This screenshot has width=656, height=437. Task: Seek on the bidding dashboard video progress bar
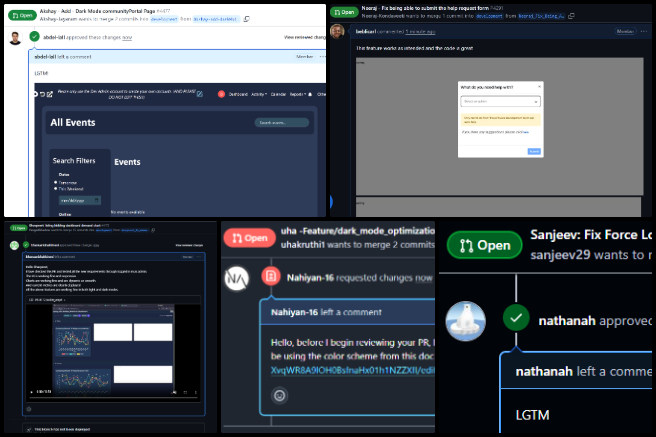tap(114, 397)
